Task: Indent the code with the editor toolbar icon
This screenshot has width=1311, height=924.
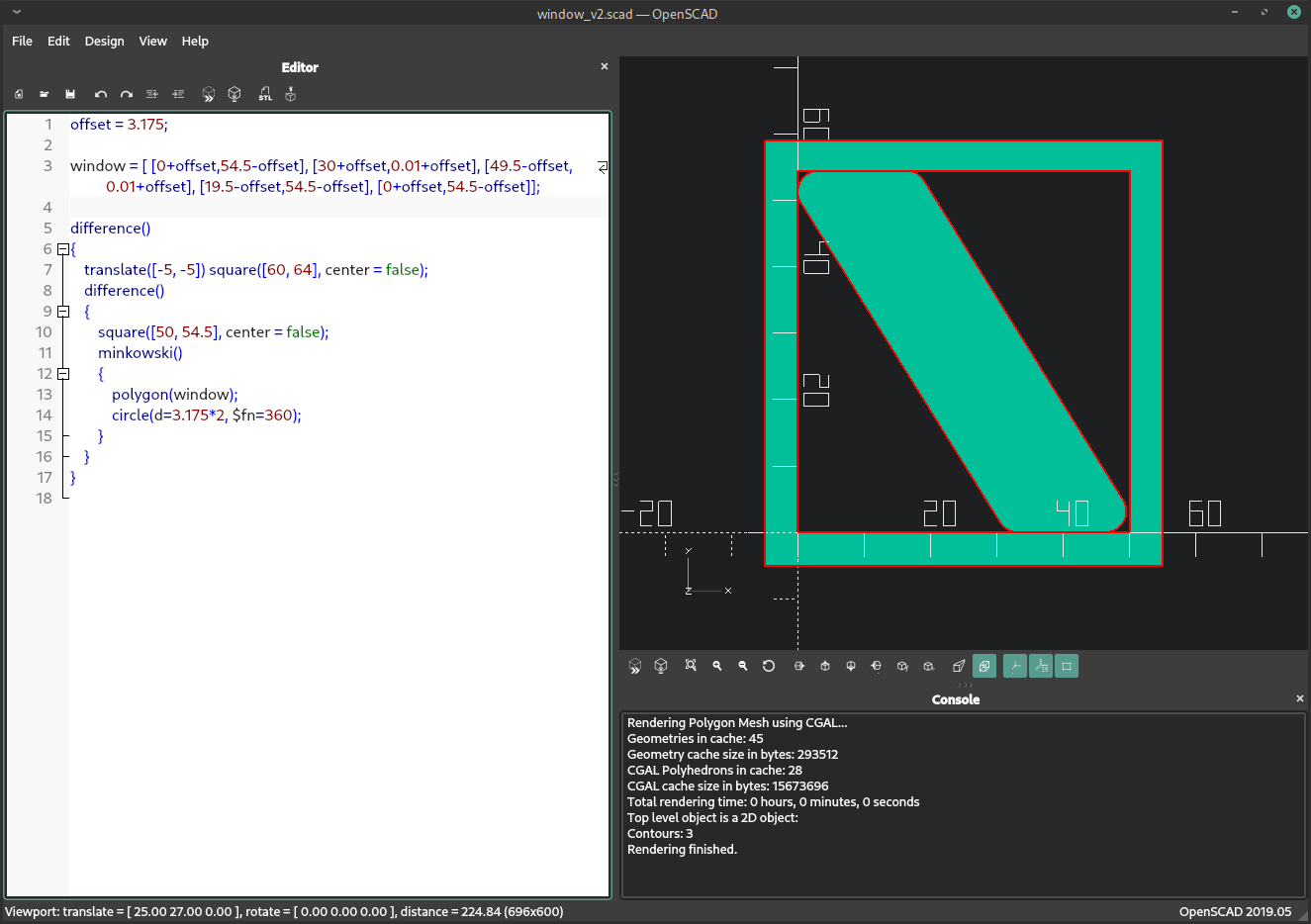Action: pos(178,94)
